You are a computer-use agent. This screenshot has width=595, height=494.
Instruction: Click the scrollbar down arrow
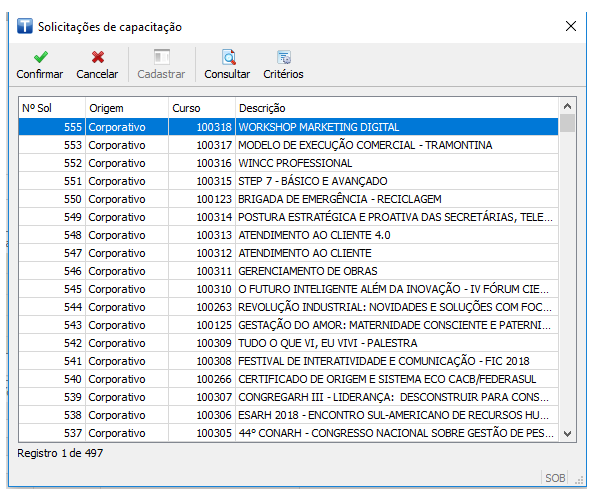567,433
